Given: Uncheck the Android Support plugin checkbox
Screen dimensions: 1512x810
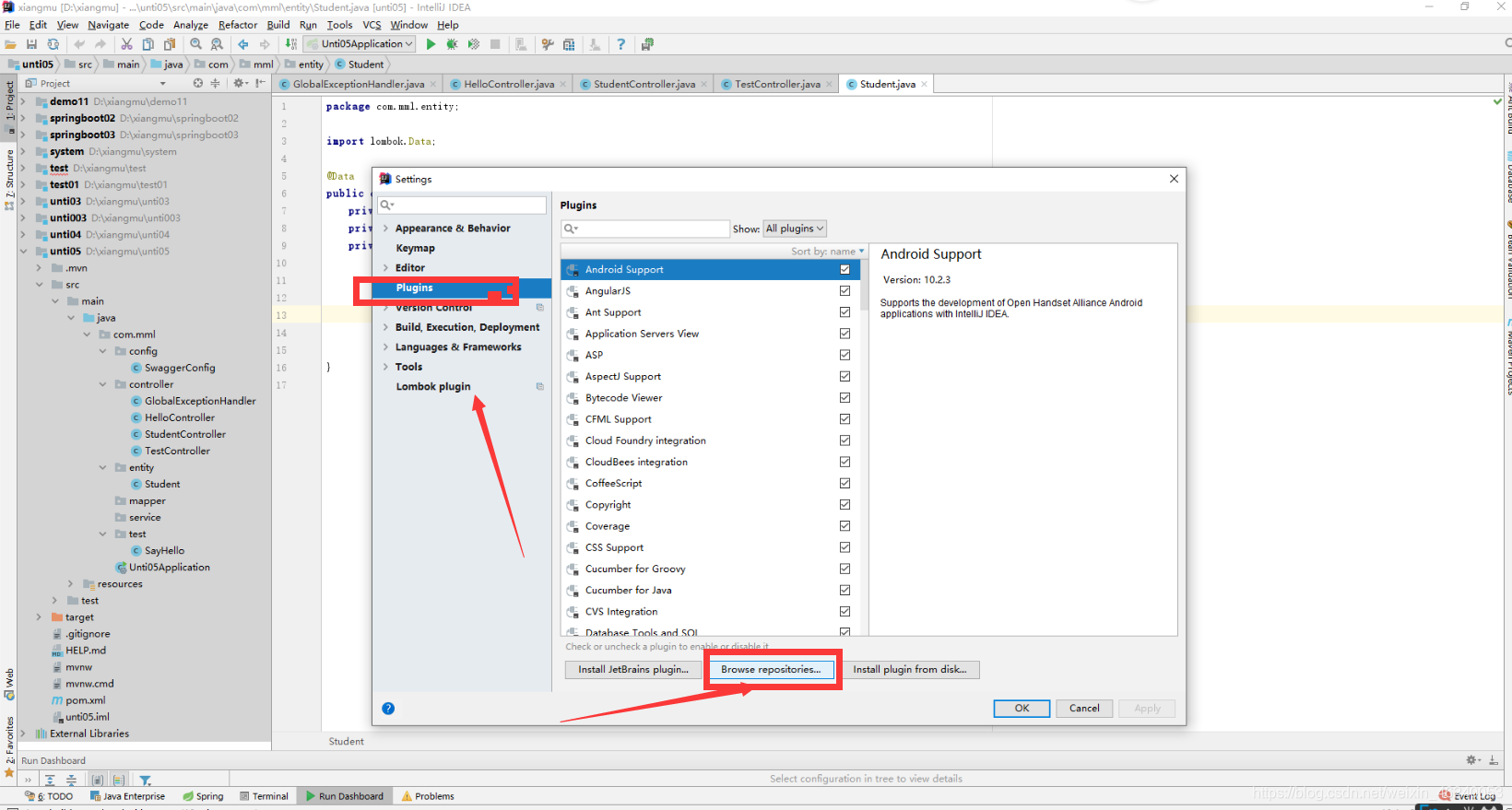Looking at the screenshot, I should coord(845,269).
